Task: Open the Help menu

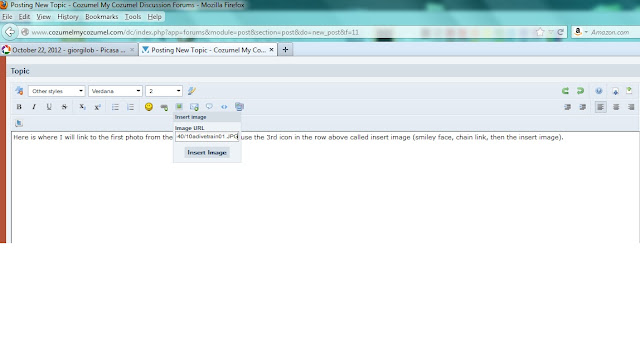Action: point(154,17)
